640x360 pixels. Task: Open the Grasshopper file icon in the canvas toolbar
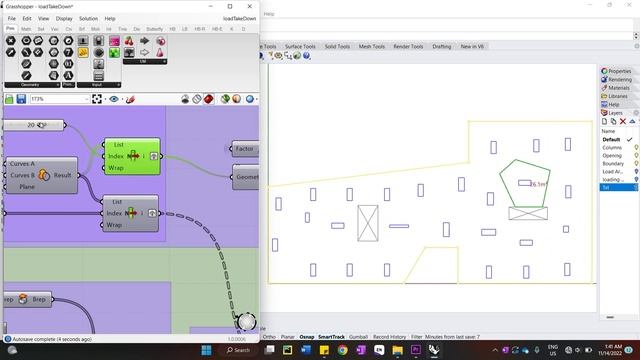(9, 99)
